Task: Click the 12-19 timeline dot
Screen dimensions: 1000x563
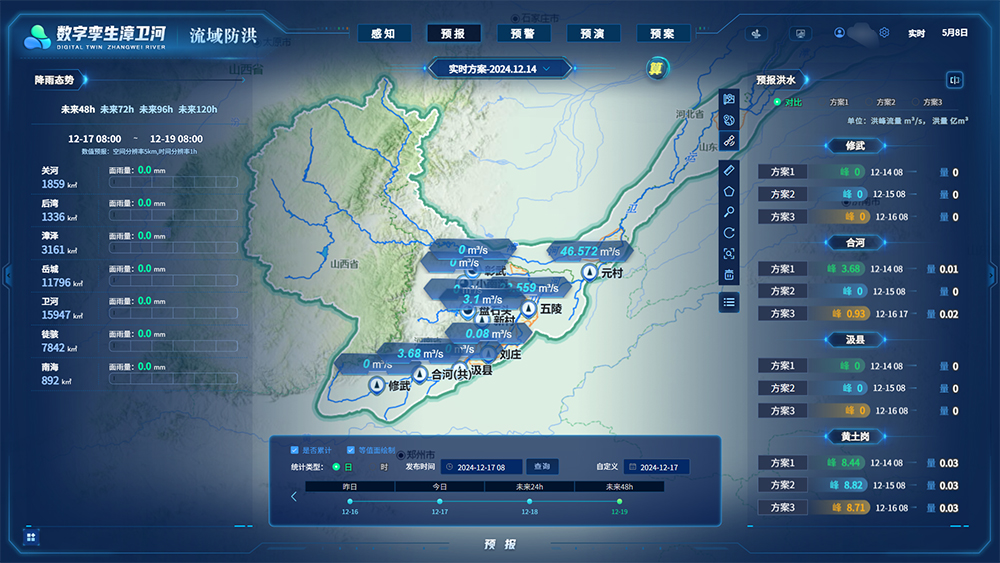Action: point(619,501)
